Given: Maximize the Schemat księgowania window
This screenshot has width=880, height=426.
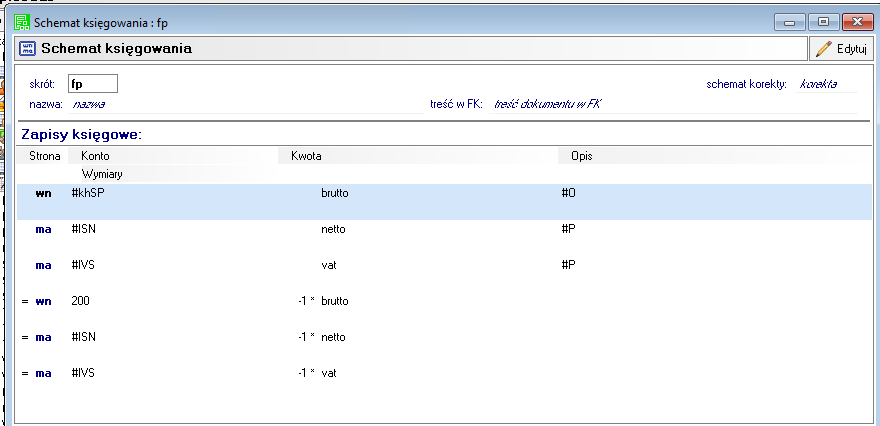Looking at the screenshot, I should (823, 21).
